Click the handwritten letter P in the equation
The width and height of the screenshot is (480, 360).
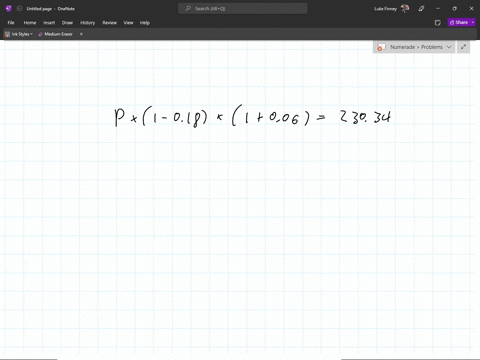click(x=119, y=117)
